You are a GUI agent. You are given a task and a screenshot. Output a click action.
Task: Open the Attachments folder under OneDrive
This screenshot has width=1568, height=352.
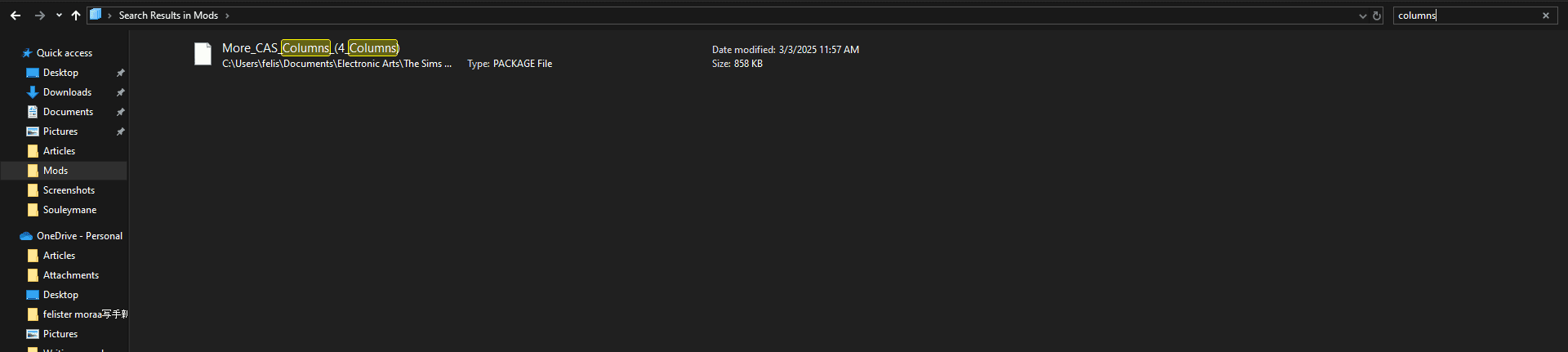point(70,275)
